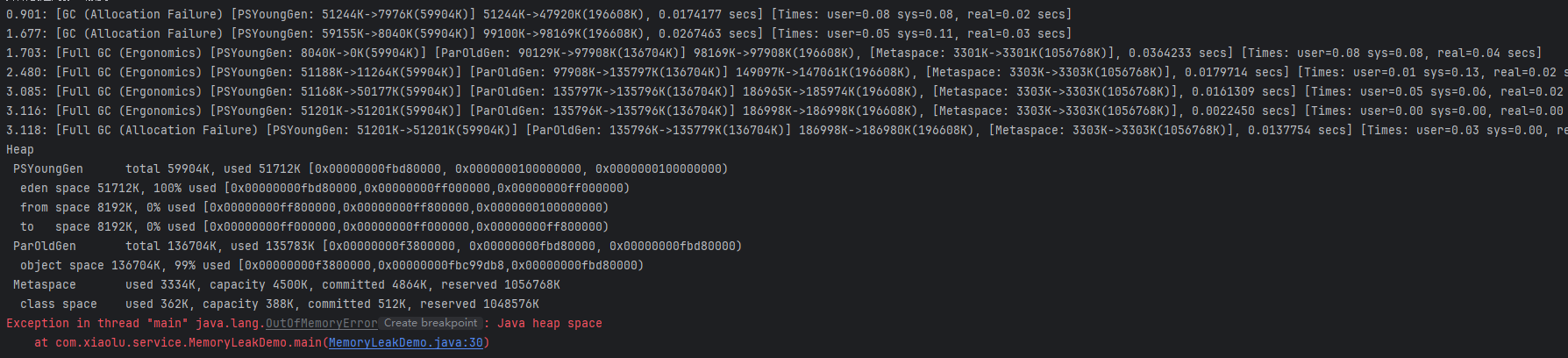Viewport: 1568px width, 358px height.
Task: Click the 'Heap' summary header line
Action: pos(20,150)
